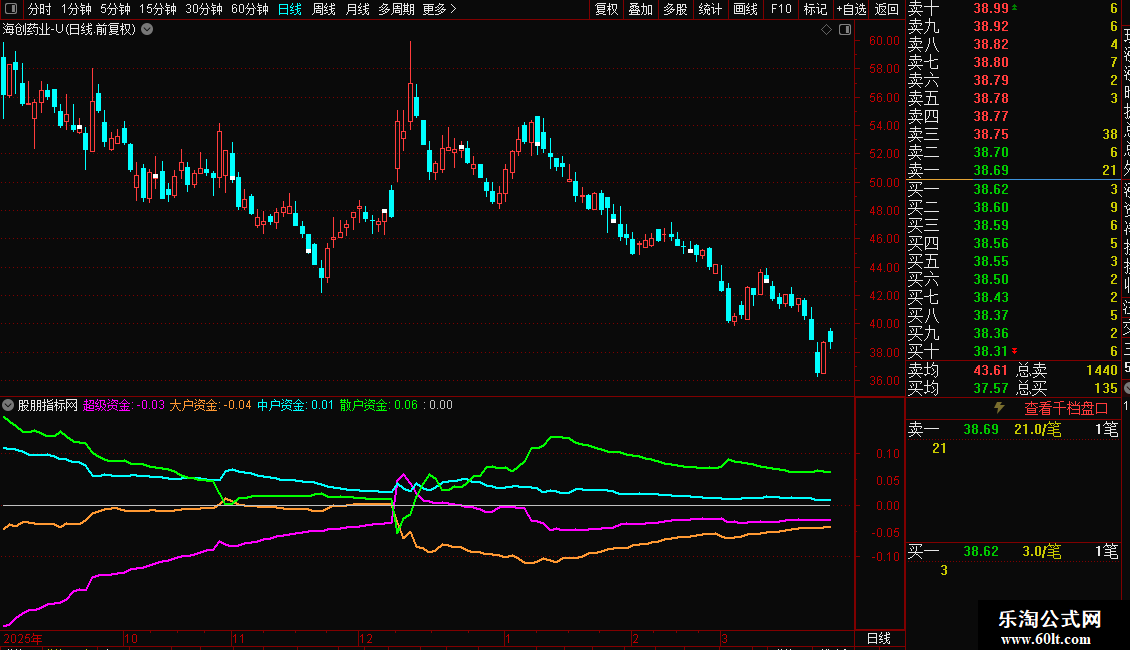Expand the 更多 periods menu
The image size is (1130, 650).
[x=439, y=9]
